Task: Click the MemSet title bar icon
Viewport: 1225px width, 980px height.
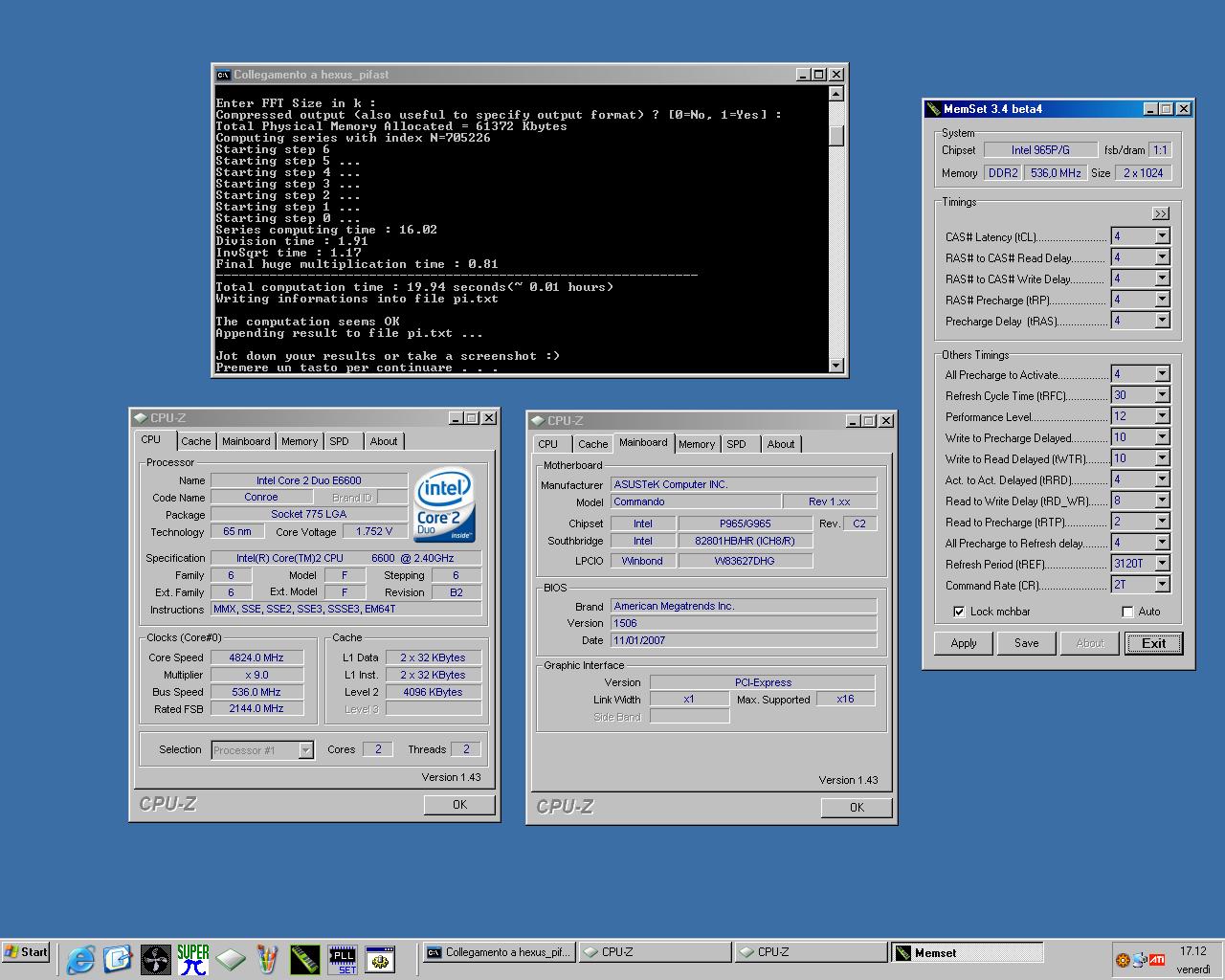Action: tap(934, 109)
